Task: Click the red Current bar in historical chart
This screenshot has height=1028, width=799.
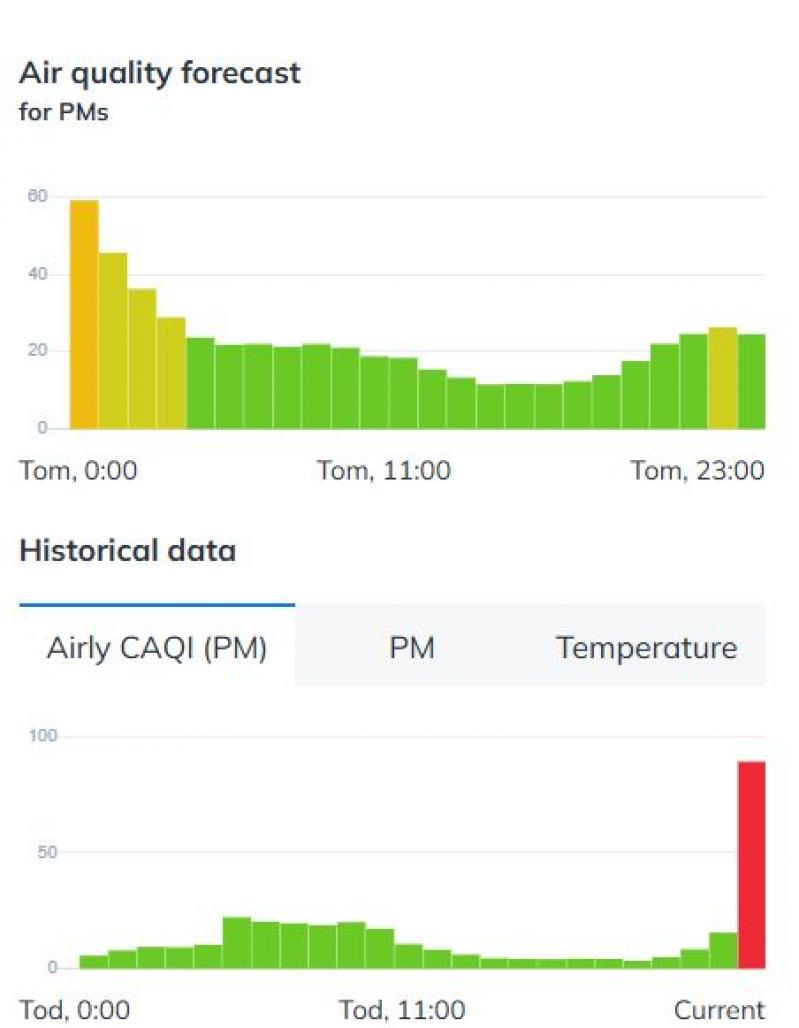Action: tap(752, 864)
